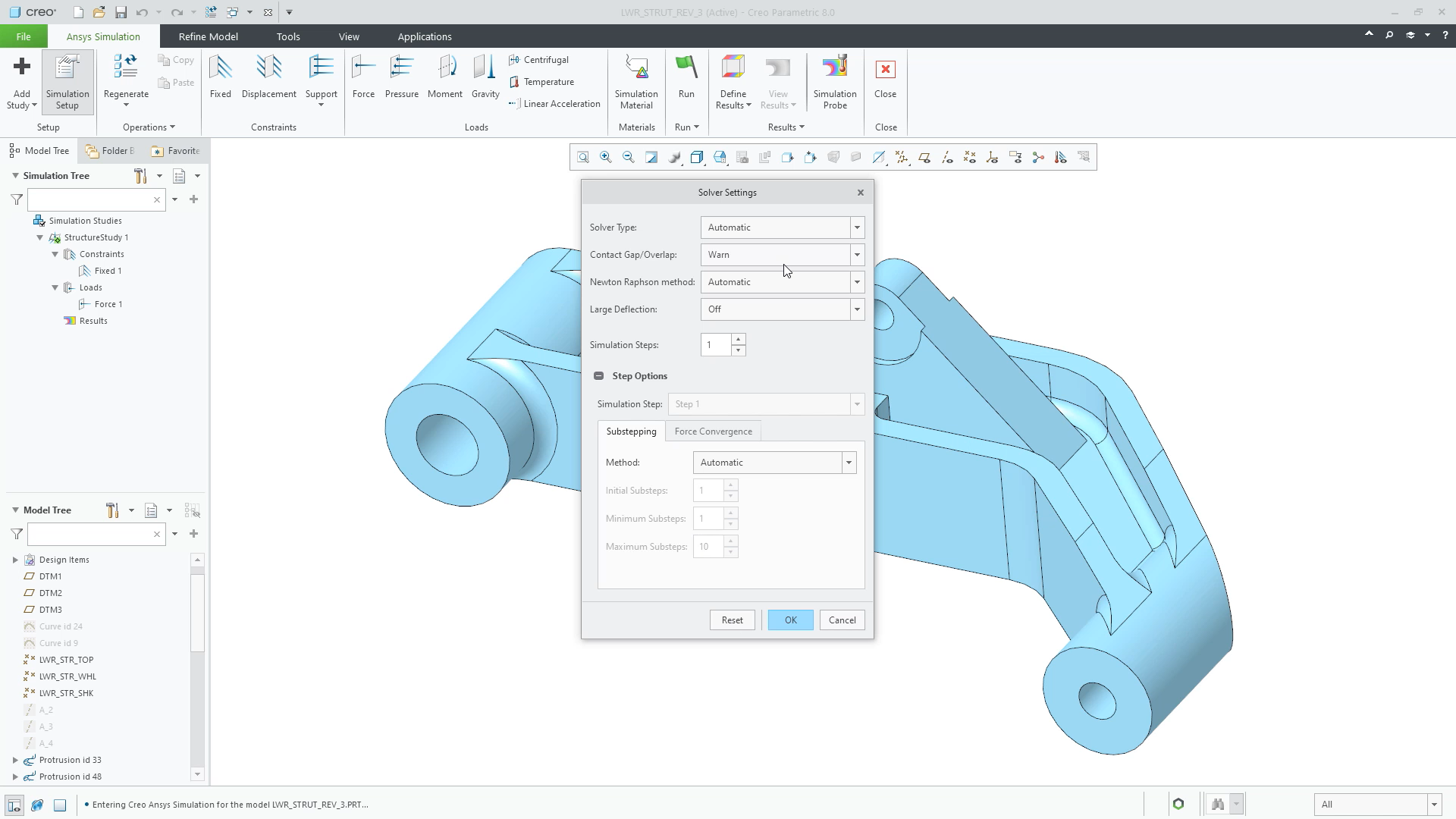Select Force 1 in the Simulation Tree
This screenshot has height=819, width=1456.
(x=108, y=304)
